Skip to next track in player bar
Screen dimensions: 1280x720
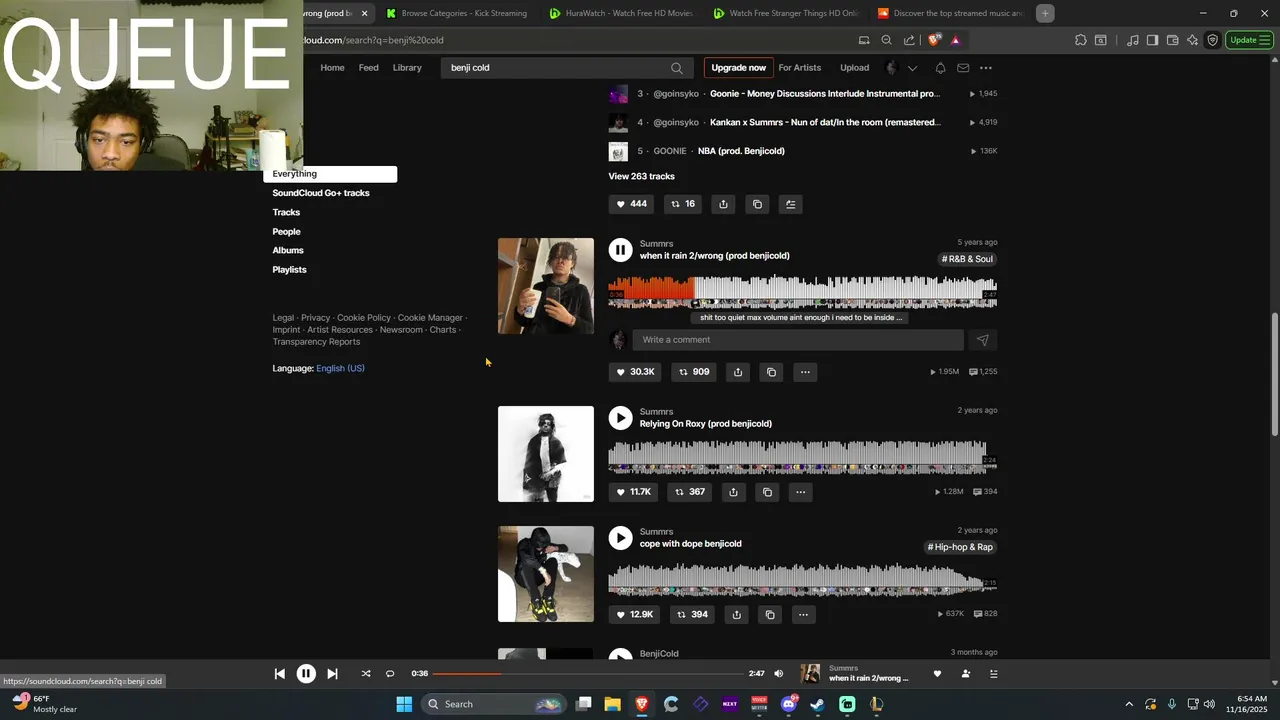pos(332,674)
